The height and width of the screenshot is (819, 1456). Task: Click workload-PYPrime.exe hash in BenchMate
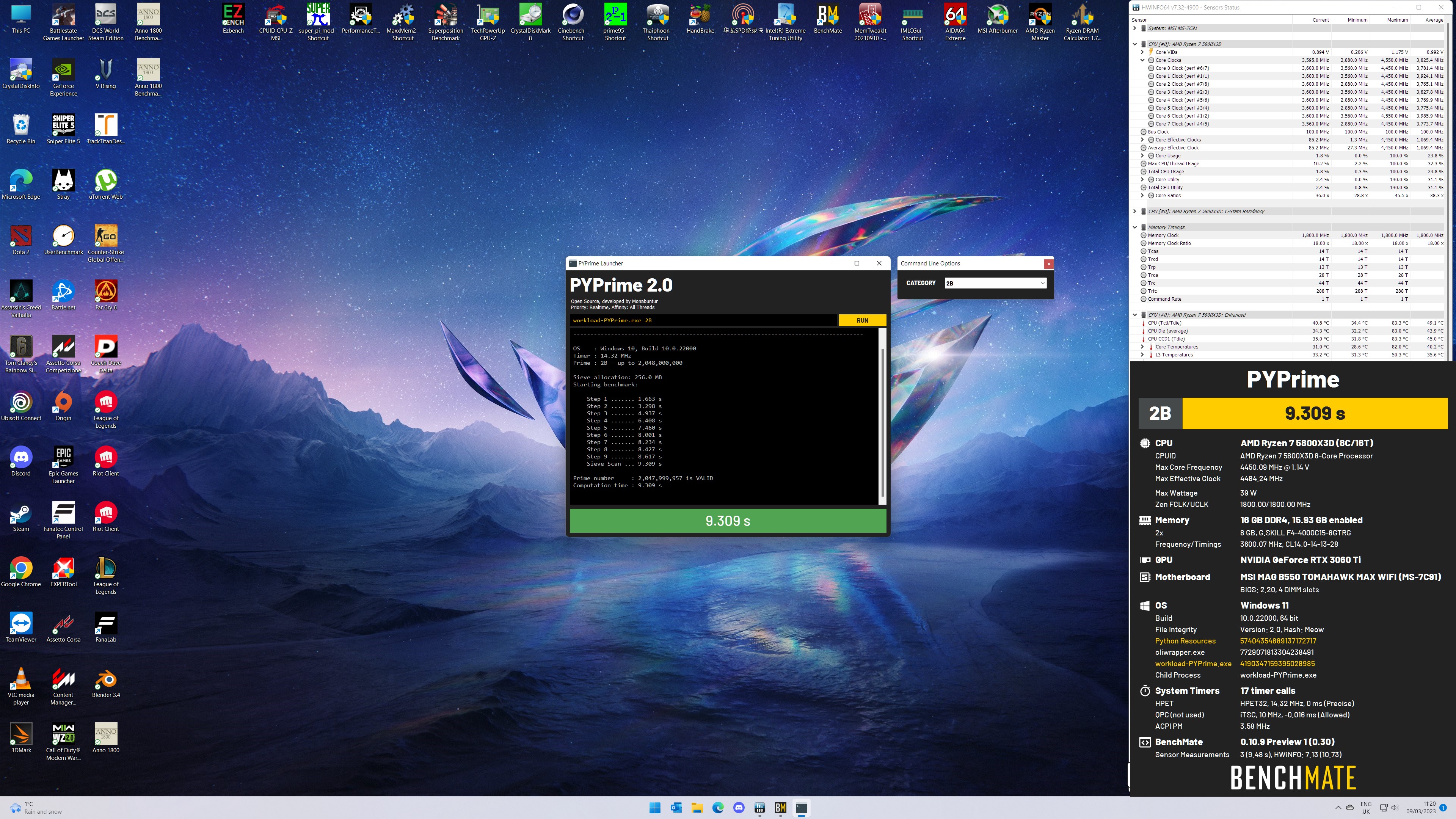[1277, 664]
